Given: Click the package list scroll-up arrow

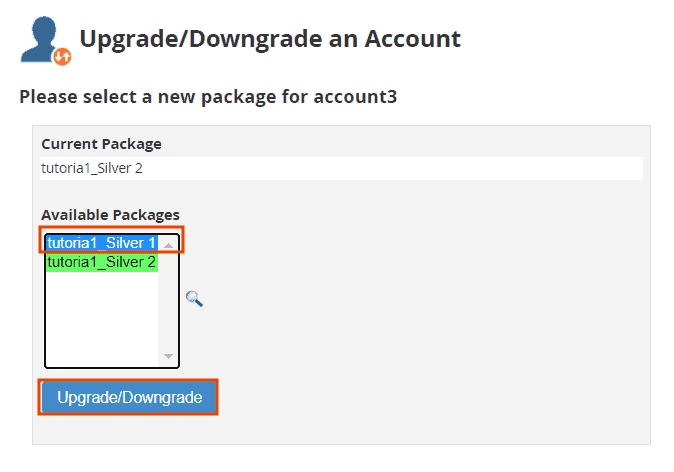Looking at the screenshot, I should [168, 245].
